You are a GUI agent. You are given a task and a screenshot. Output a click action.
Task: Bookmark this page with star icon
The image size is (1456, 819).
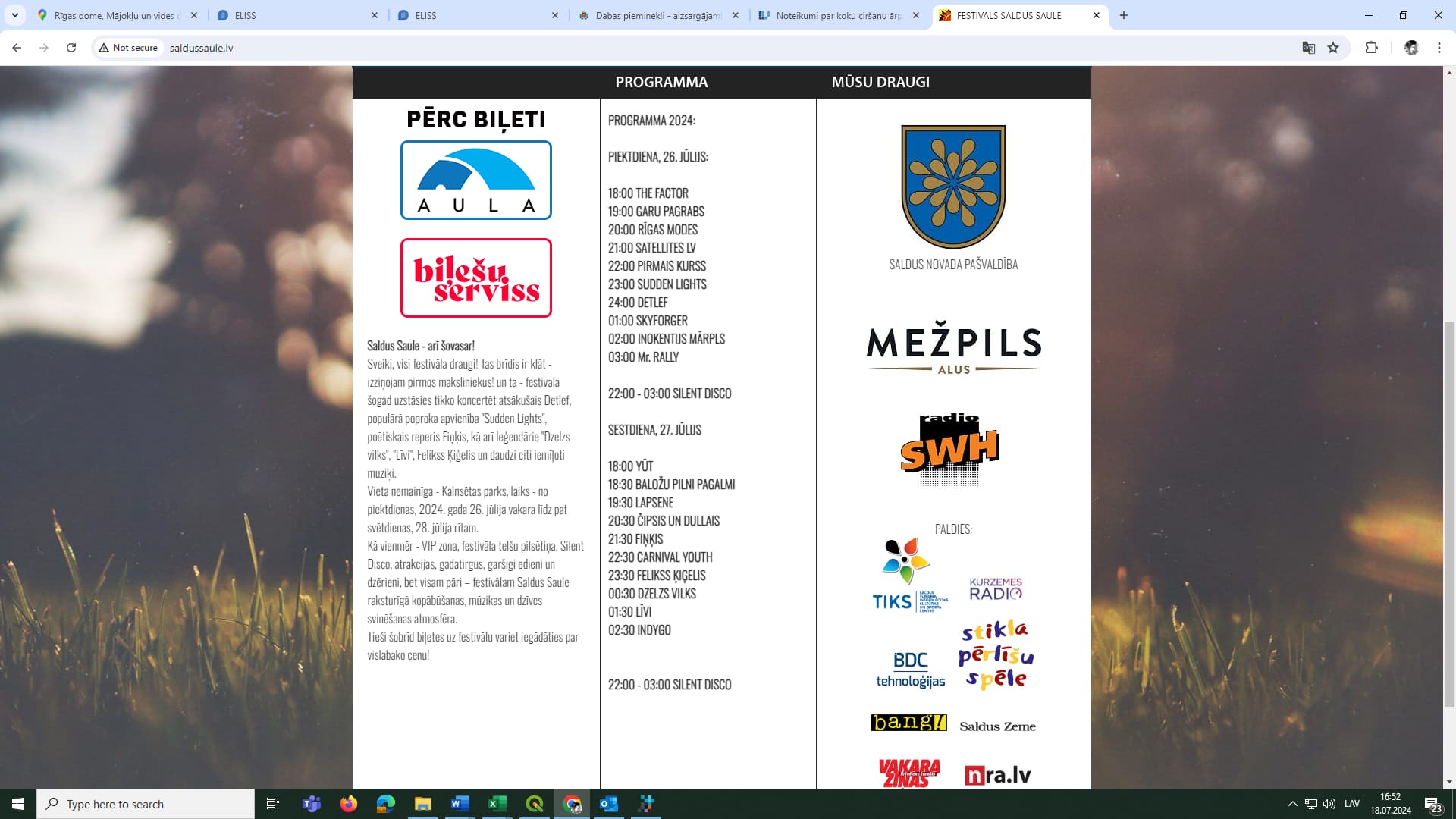tap(1333, 48)
